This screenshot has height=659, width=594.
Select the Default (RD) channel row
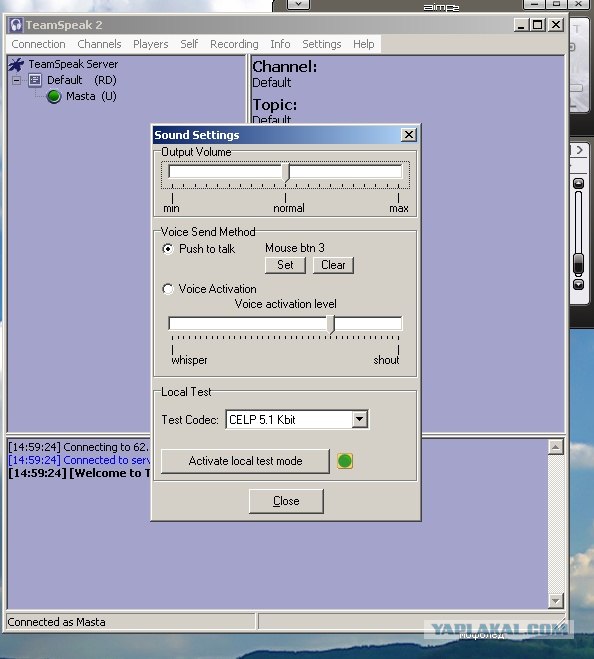pyautogui.click(x=82, y=80)
